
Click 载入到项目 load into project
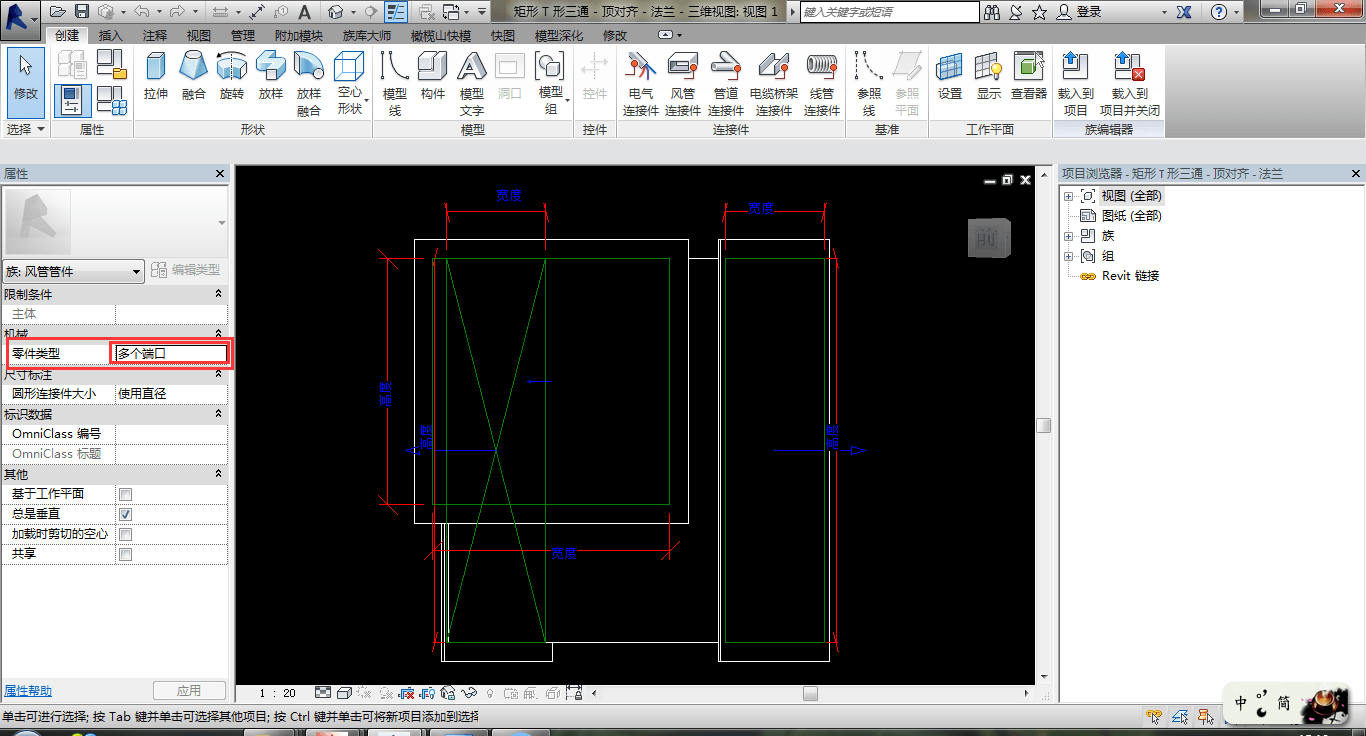pyautogui.click(x=1076, y=84)
